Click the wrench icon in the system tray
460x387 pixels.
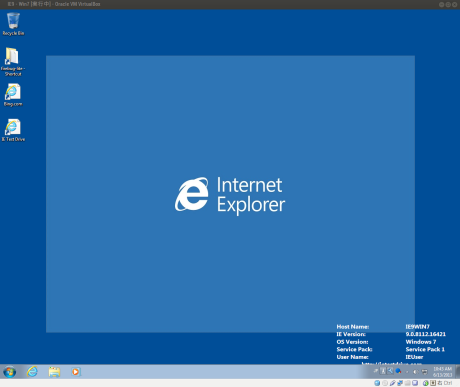[390, 371]
